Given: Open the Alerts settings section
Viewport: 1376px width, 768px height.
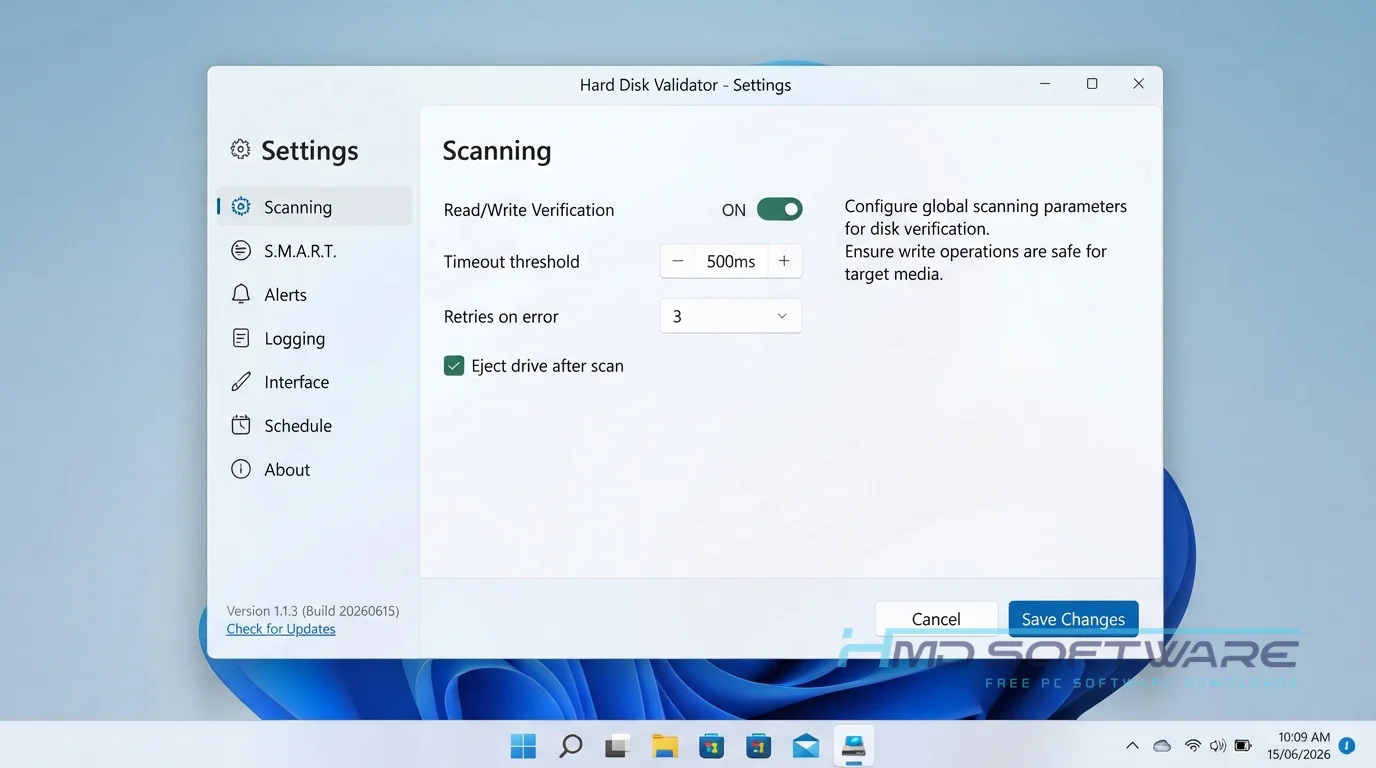Looking at the screenshot, I should tap(314, 294).
